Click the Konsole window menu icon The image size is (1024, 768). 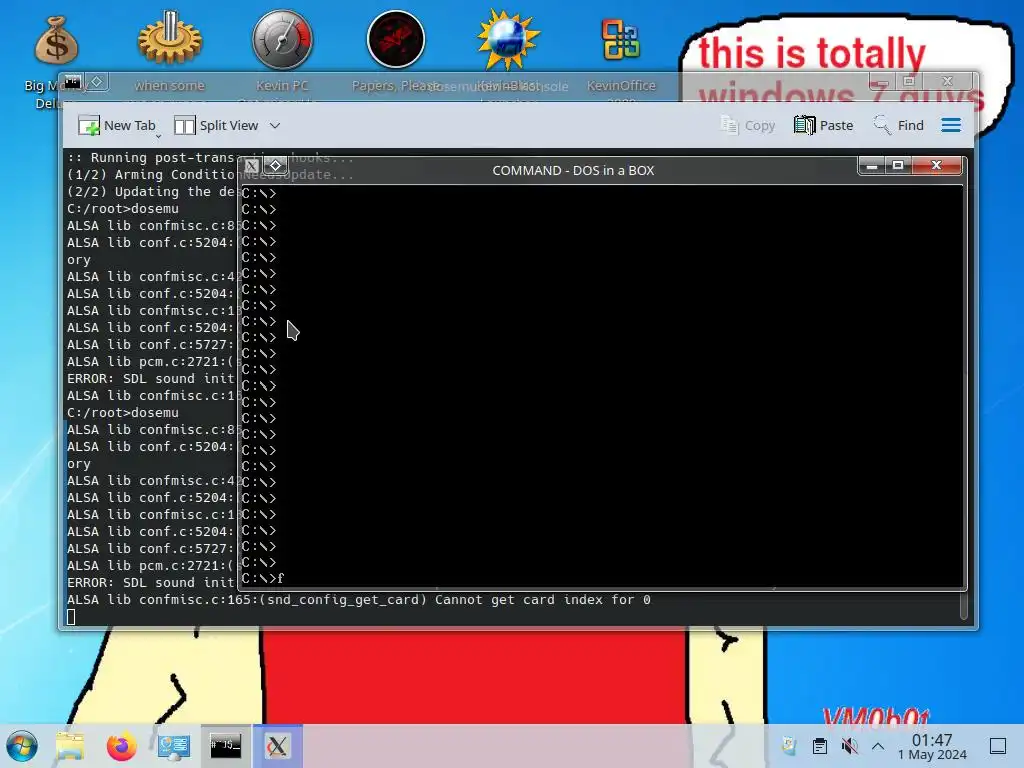(72, 82)
